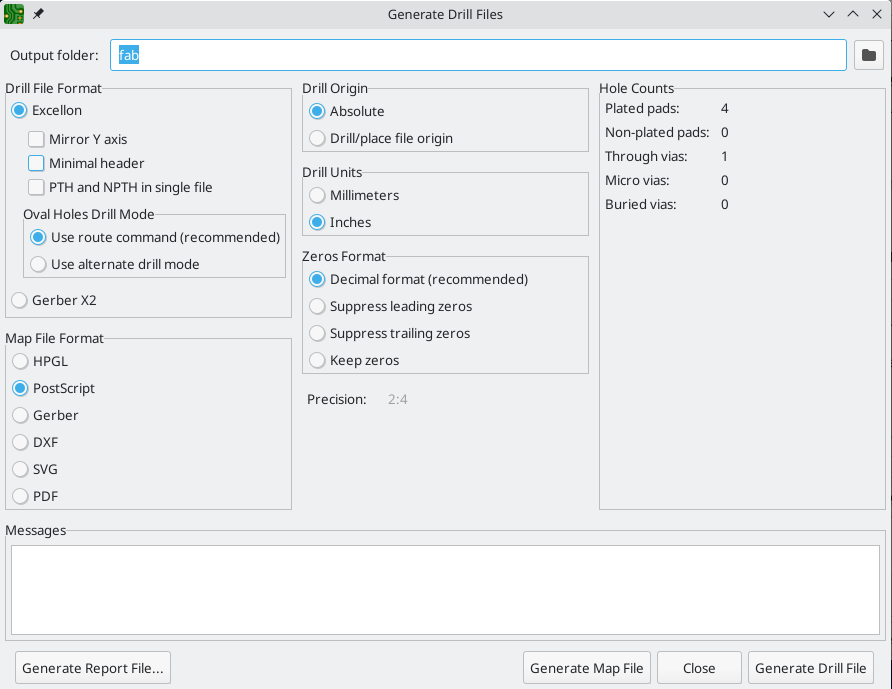
Task: Choose HPGL map file format
Action: pyautogui.click(x=18, y=361)
